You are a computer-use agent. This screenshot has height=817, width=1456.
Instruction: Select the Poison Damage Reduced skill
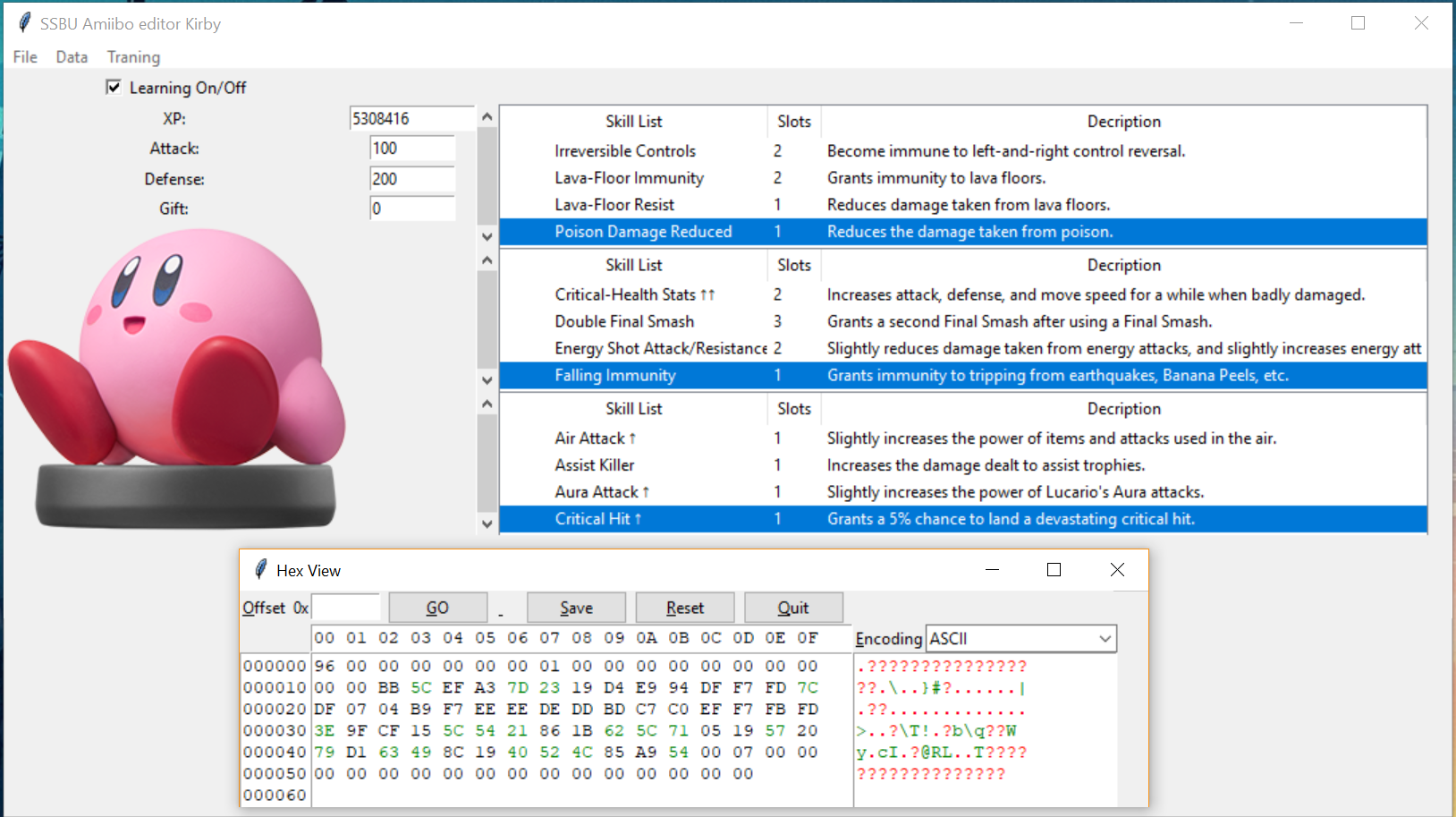point(963,232)
